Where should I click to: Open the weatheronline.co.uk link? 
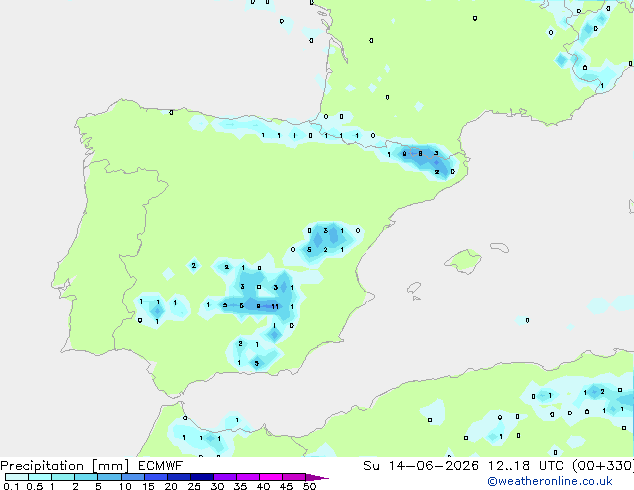550,481
